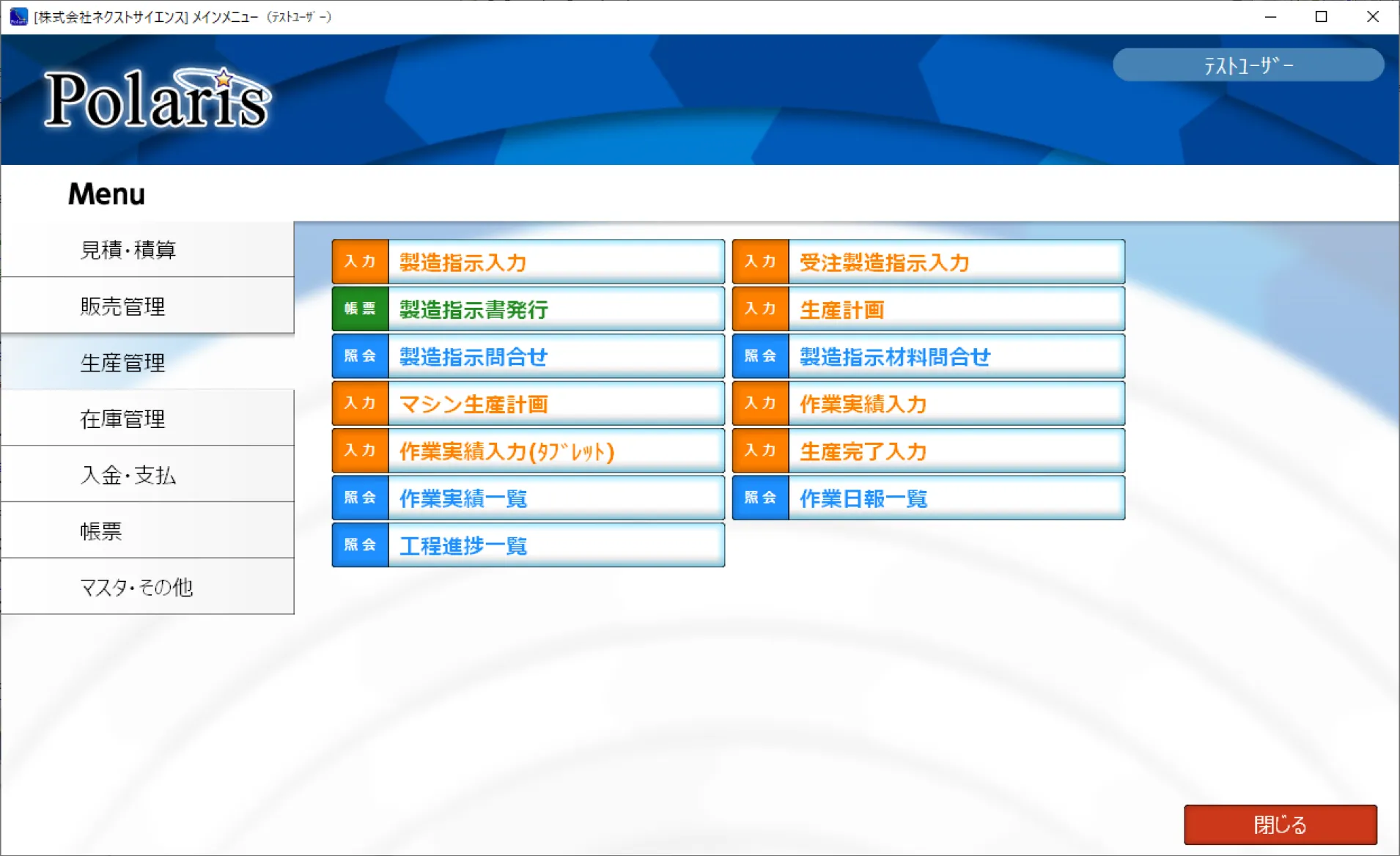The height and width of the screenshot is (856, 1400).
Task: Click the 入力 tag beside 生産計画
Action: coord(760,309)
